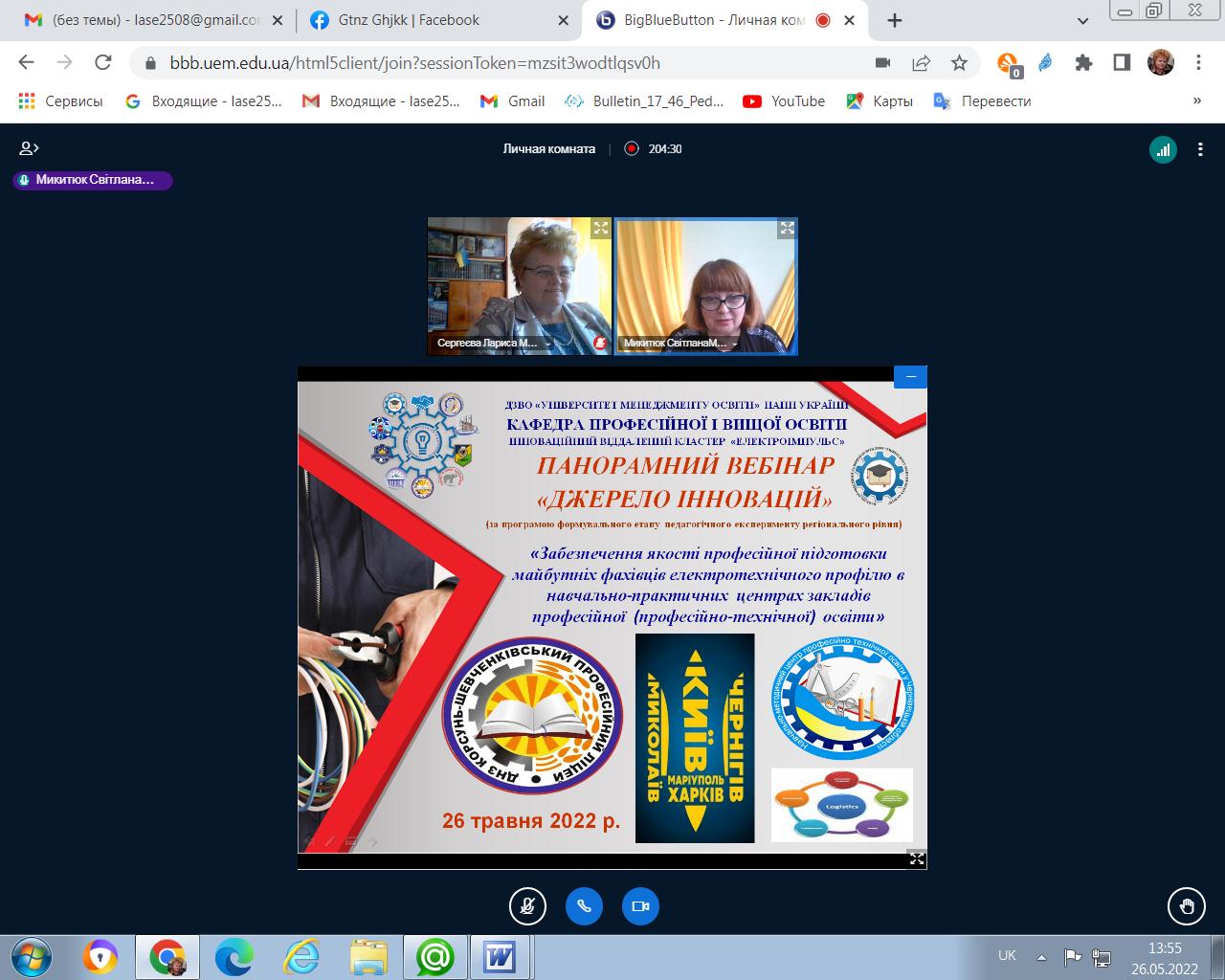Open the orange extension with badge

point(1009,64)
